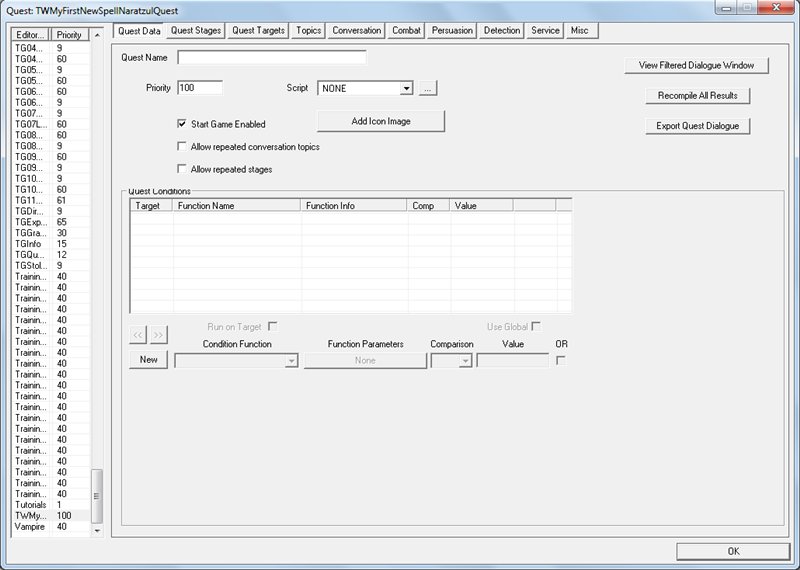Switch to the Quest Stages tab
This screenshot has height=570, width=800.
pos(196,31)
